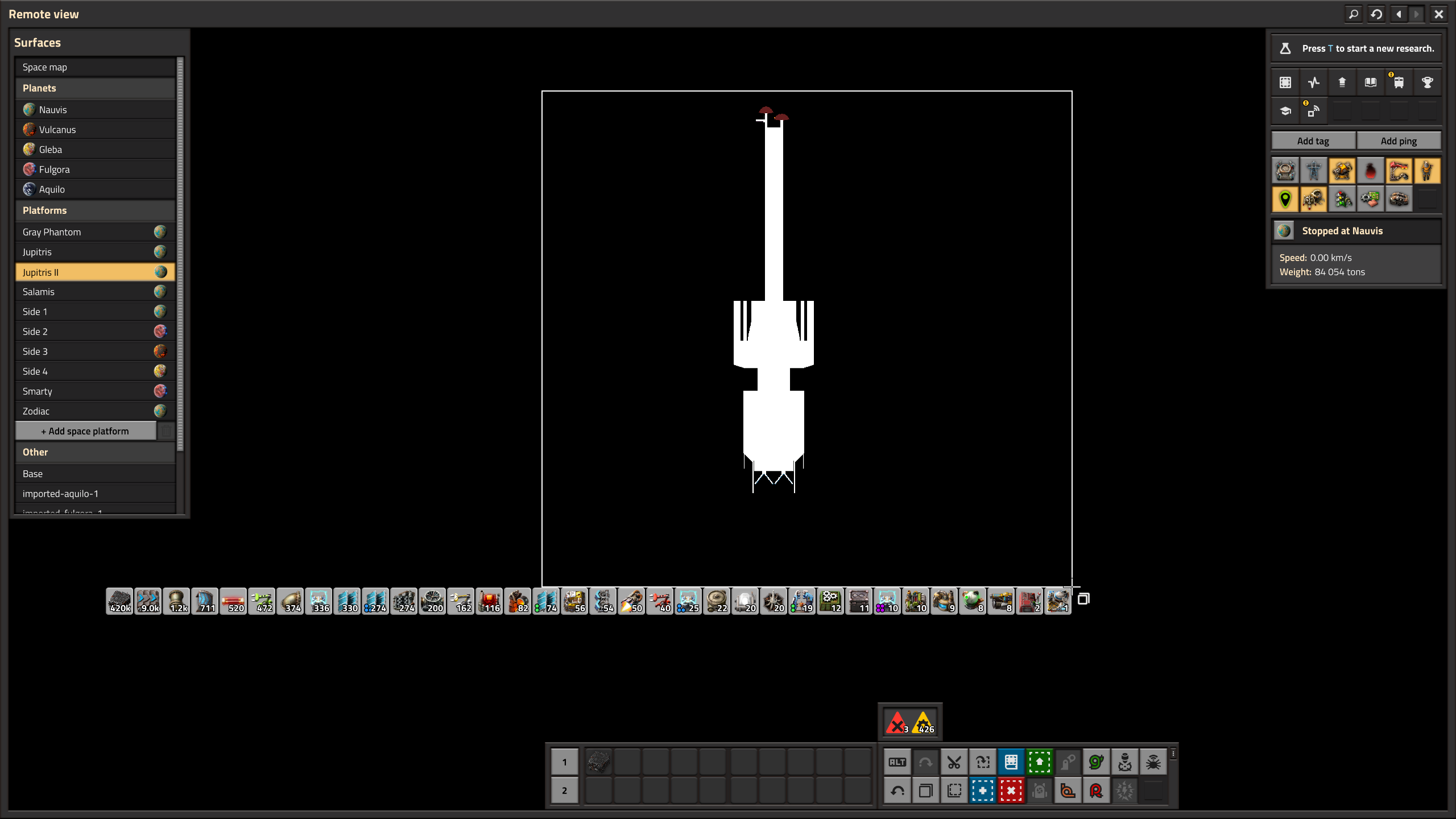Click the Surfaces list scrollbar
This screenshot has width=1456, height=819.
pos(180,255)
